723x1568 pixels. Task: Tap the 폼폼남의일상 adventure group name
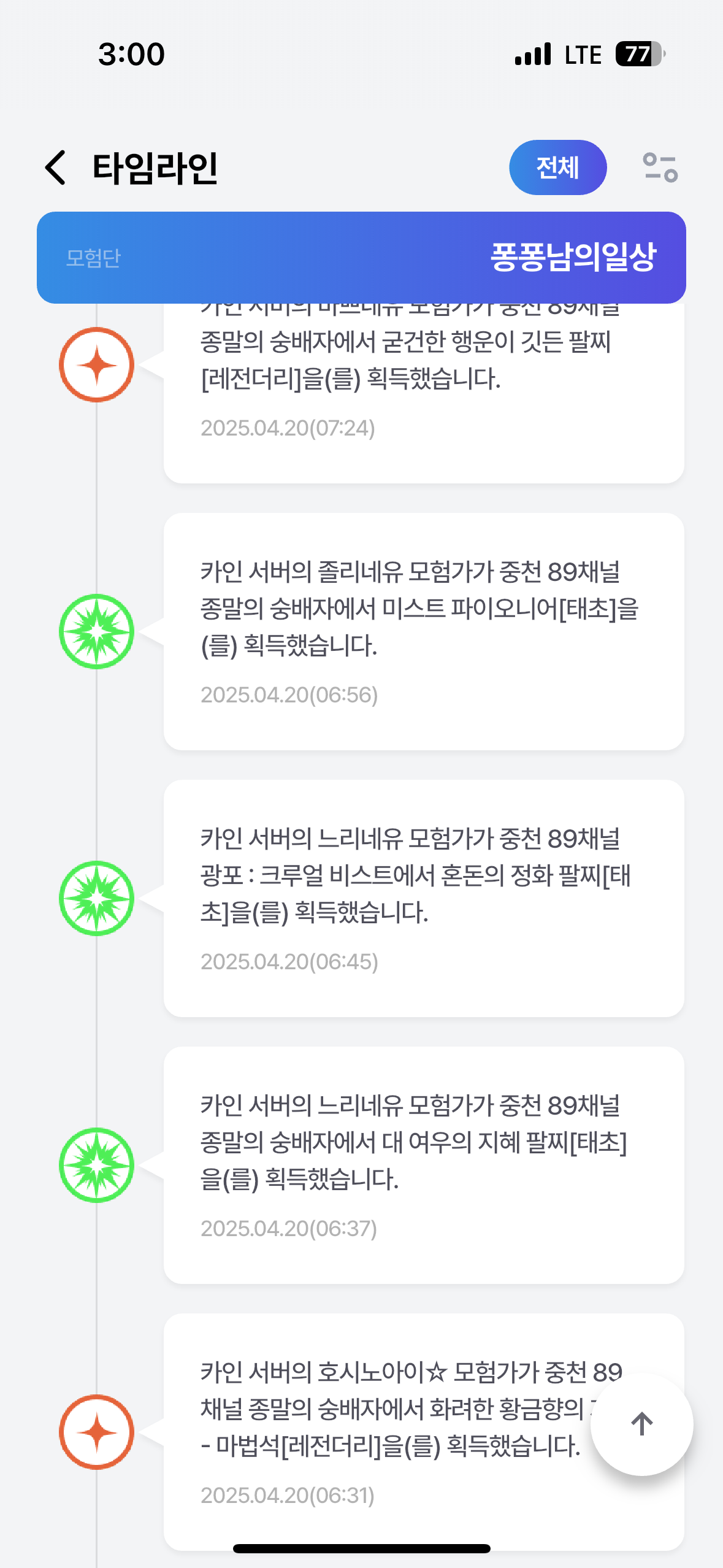(573, 257)
